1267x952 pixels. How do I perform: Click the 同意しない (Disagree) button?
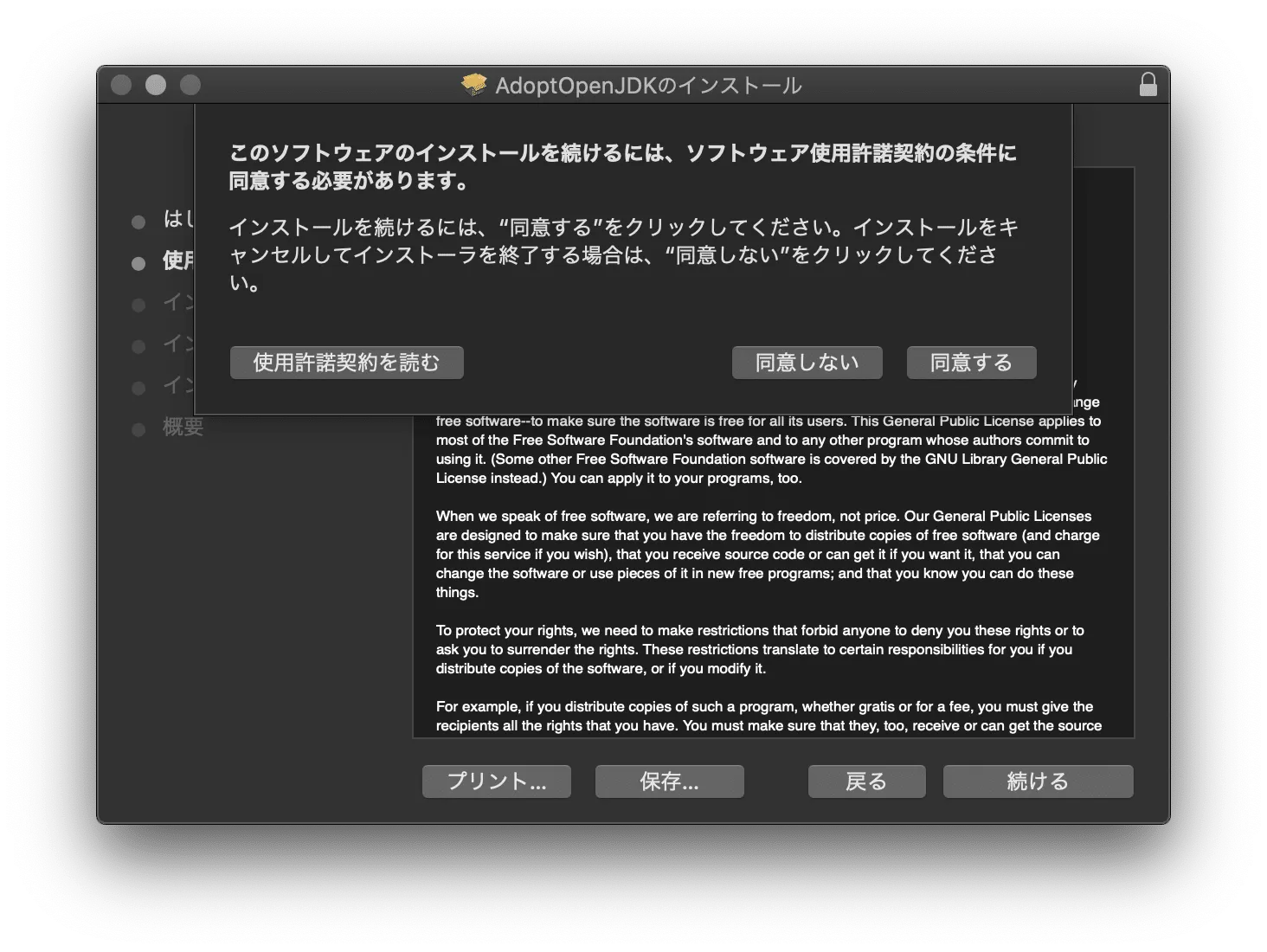coord(807,363)
